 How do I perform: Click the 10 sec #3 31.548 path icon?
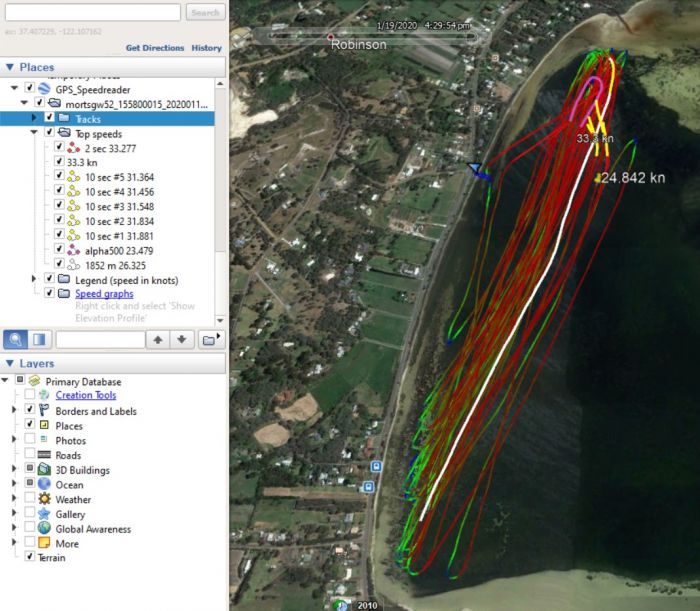(74, 206)
